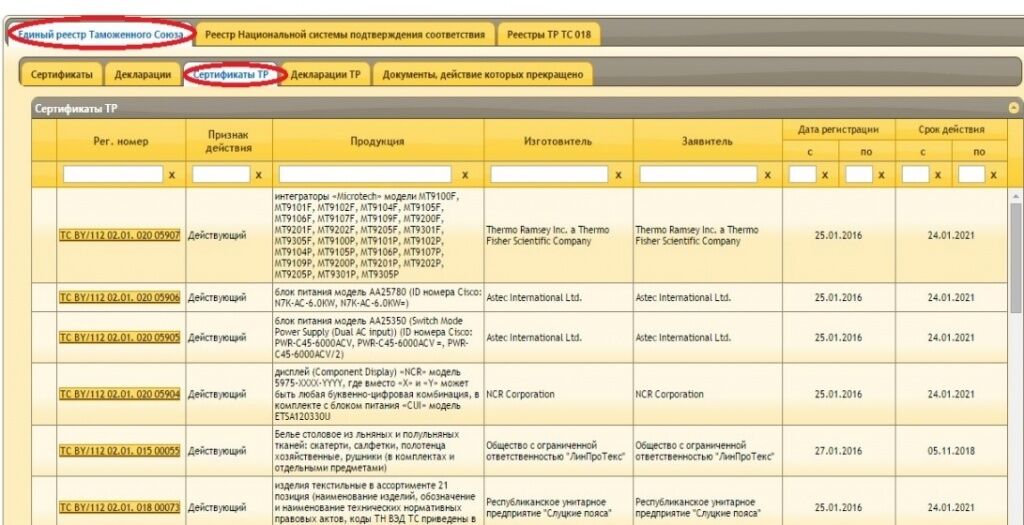
Task: Open certificate ТС BY/112 02.01. 020 05904
Action: click(x=120, y=394)
